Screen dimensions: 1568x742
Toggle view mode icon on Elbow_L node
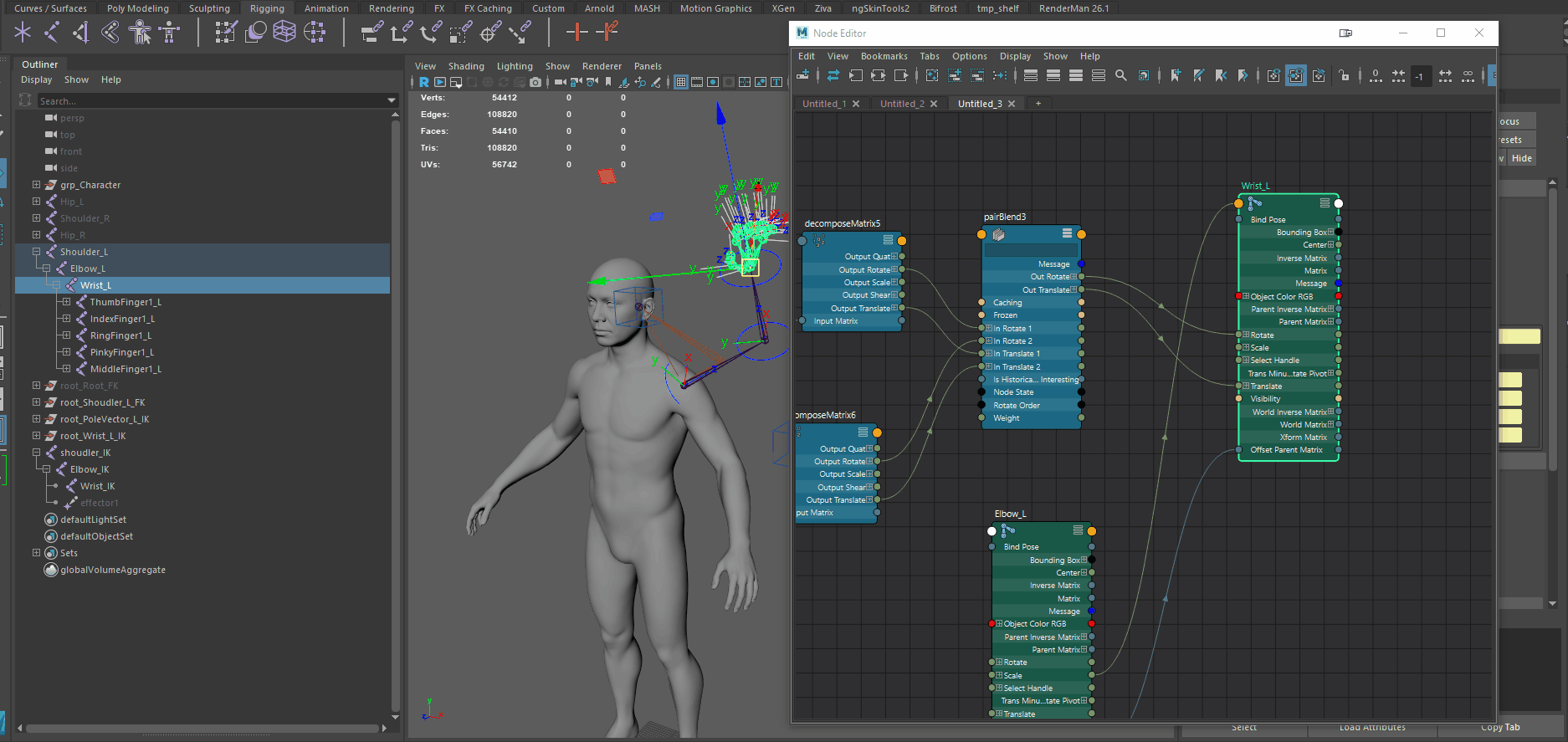click(x=1078, y=530)
